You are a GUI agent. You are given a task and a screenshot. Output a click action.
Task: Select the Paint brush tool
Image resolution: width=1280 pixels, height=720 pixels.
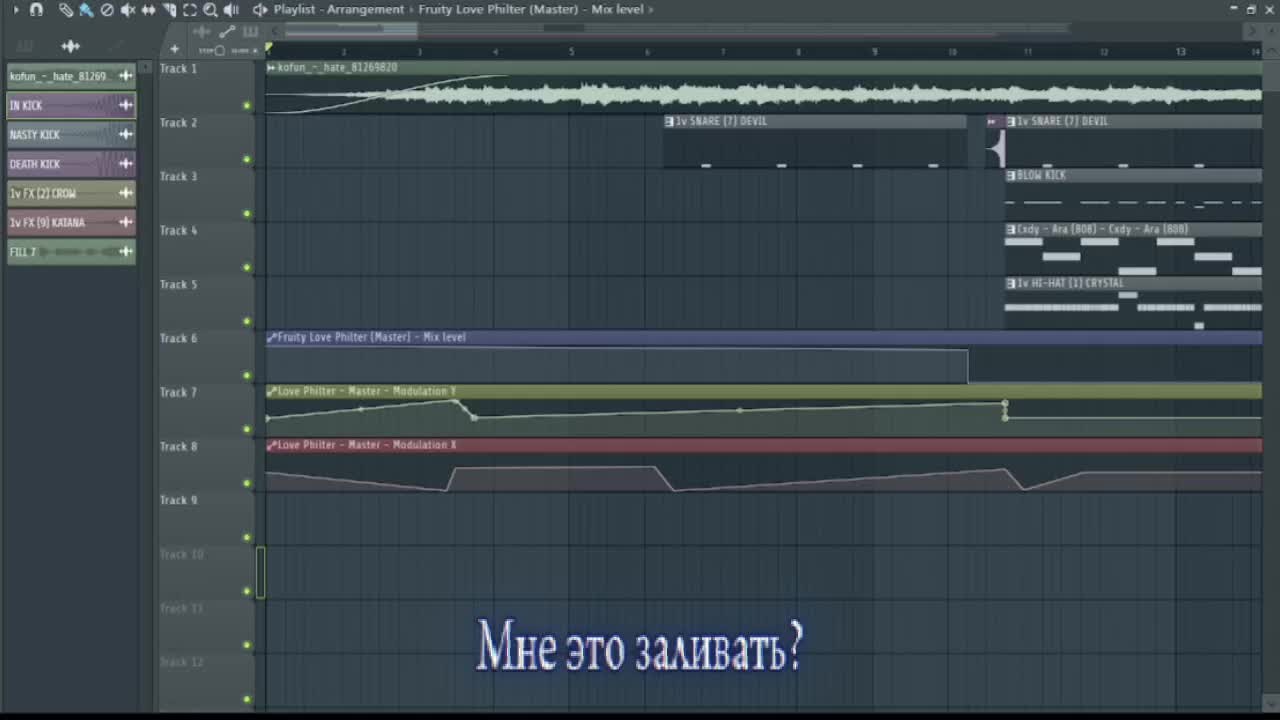pos(86,9)
